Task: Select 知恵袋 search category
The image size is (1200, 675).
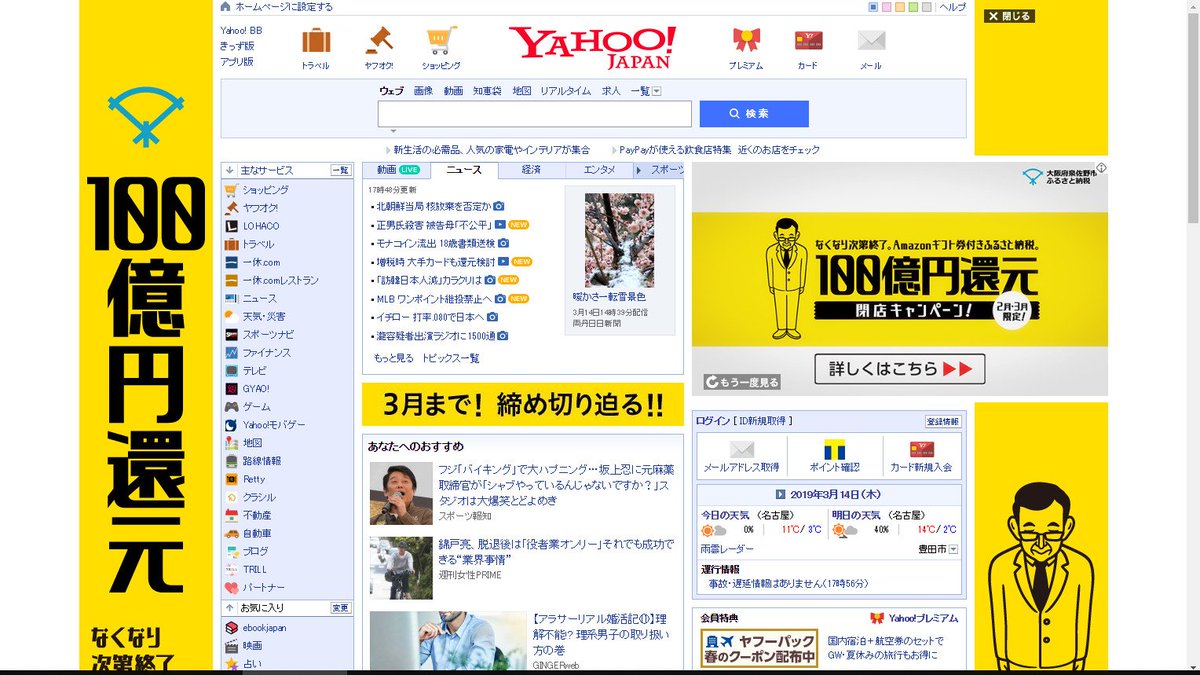Action: pos(487,91)
